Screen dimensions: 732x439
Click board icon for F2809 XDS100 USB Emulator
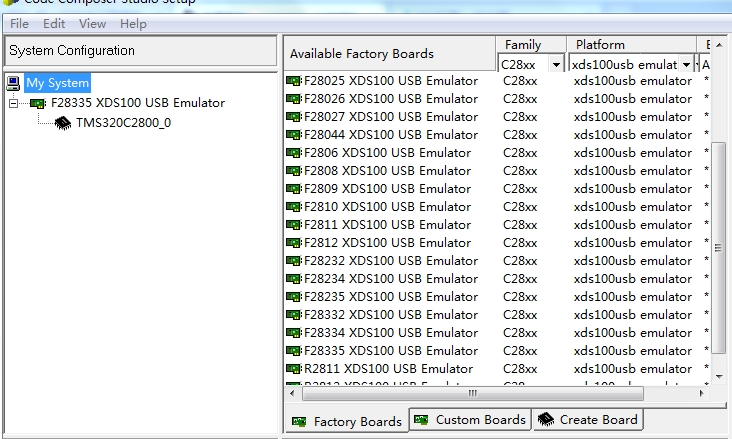(294, 189)
